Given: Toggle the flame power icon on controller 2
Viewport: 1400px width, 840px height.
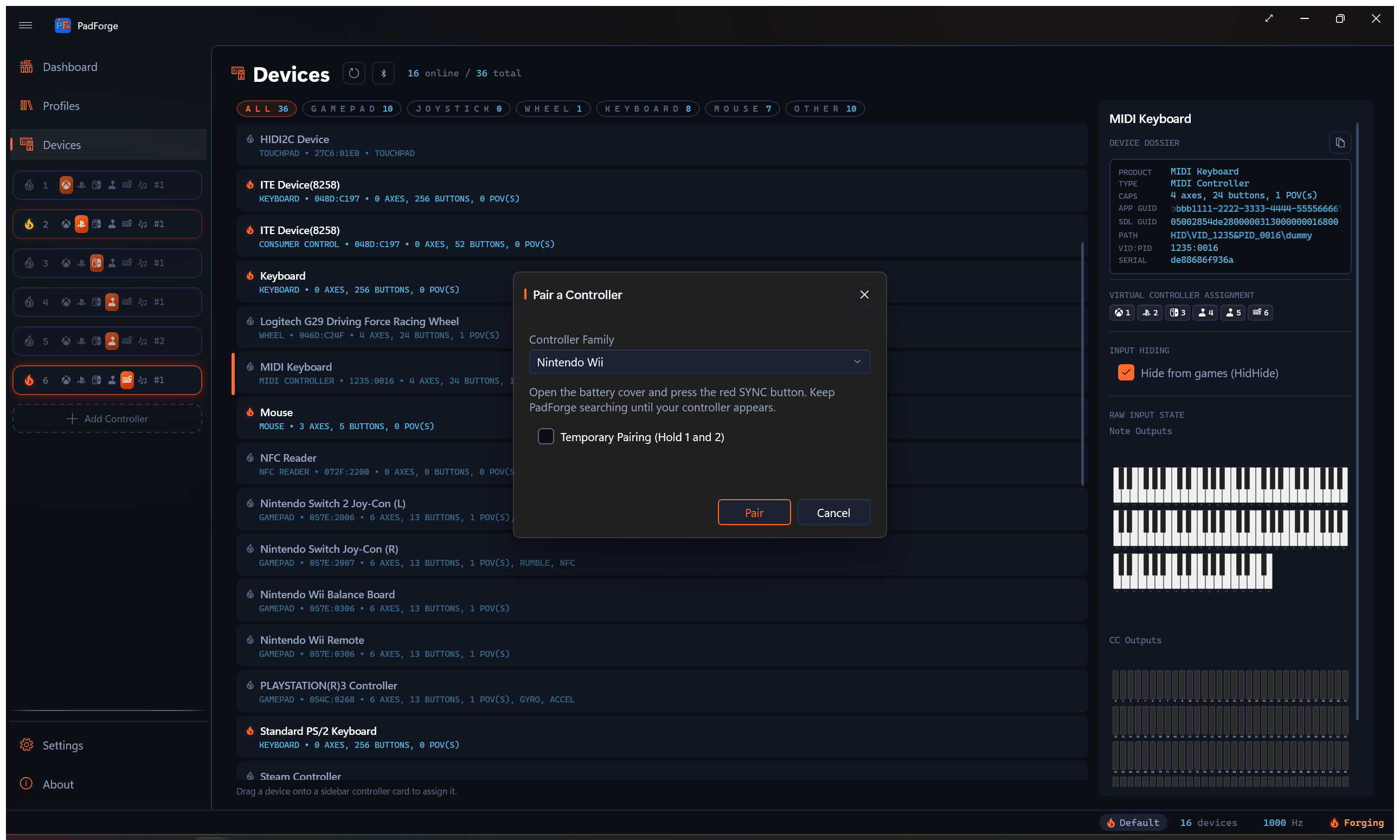Looking at the screenshot, I should (x=29, y=224).
